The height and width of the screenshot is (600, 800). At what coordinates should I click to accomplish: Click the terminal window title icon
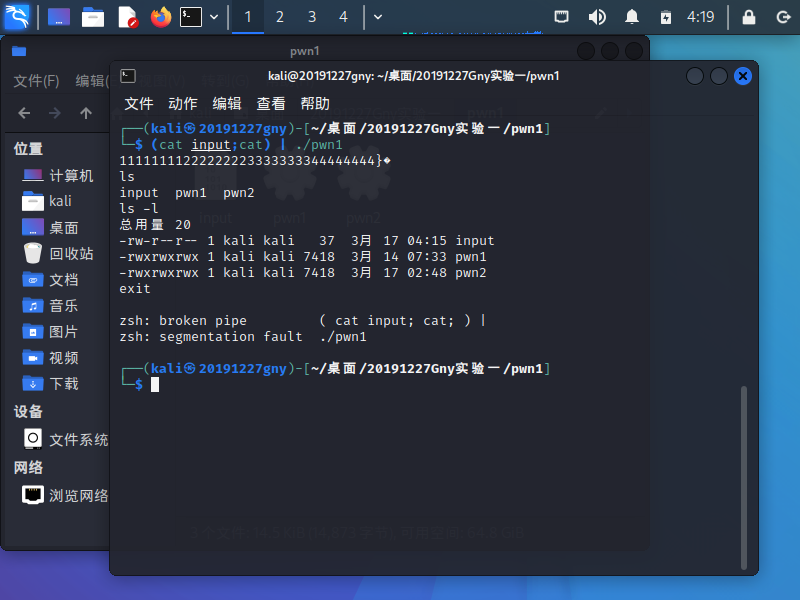coord(128,77)
